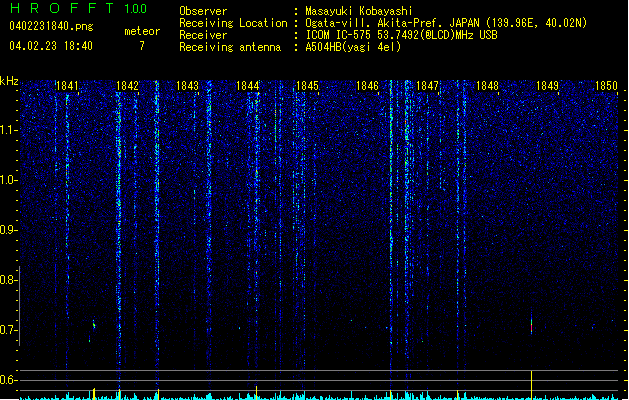This screenshot has height=400, width=629.
Task: Click the 0.8 kHz frequency tick label
Action: [8, 280]
